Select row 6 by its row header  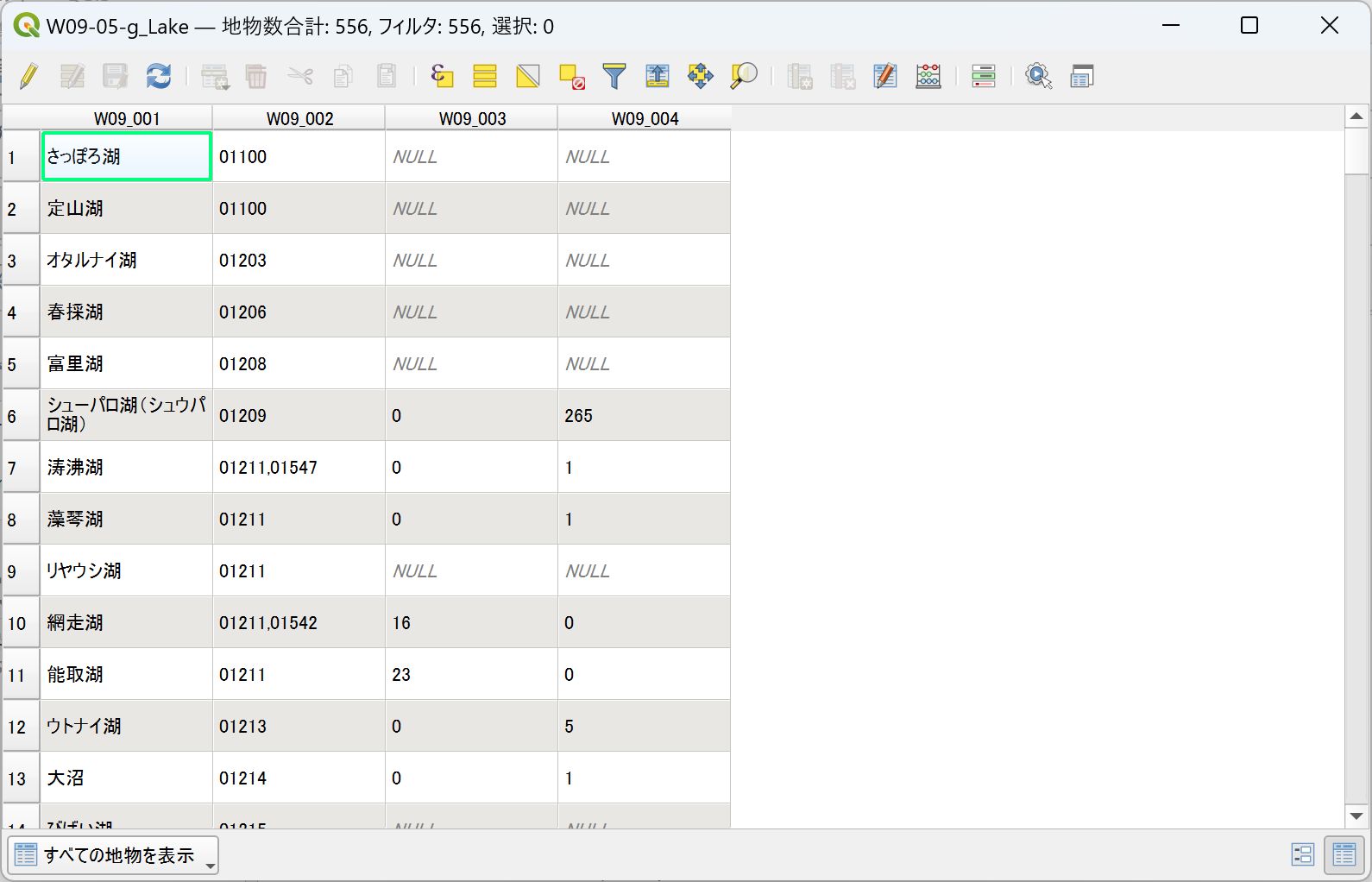tap(21, 415)
